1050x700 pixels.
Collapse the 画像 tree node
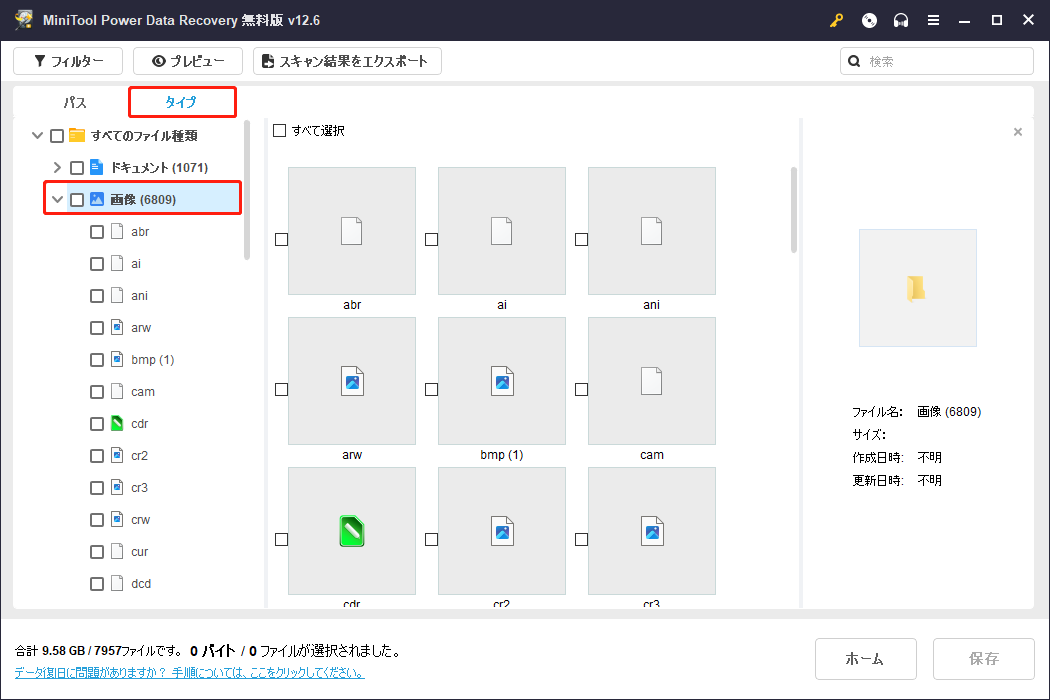(x=57, y=198)
